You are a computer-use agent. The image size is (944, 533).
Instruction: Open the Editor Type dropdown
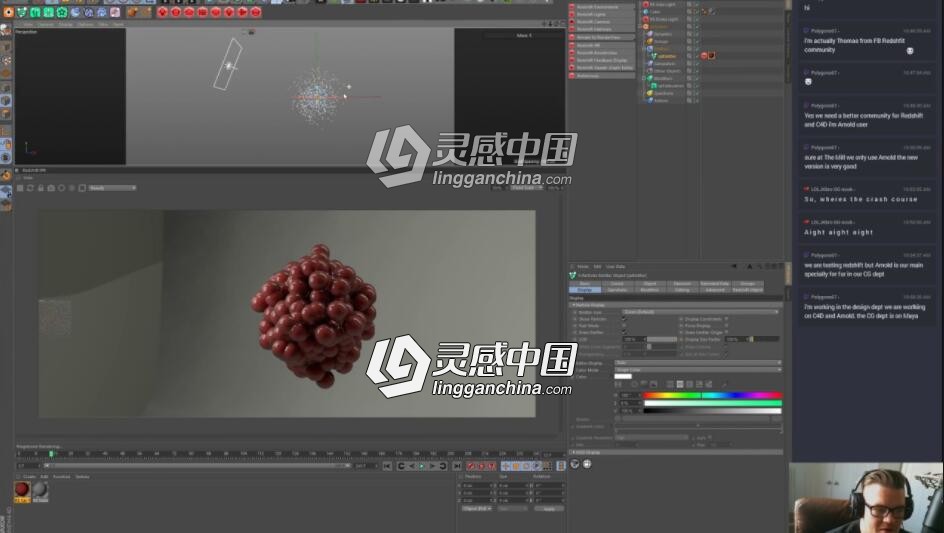click(701, 312)
